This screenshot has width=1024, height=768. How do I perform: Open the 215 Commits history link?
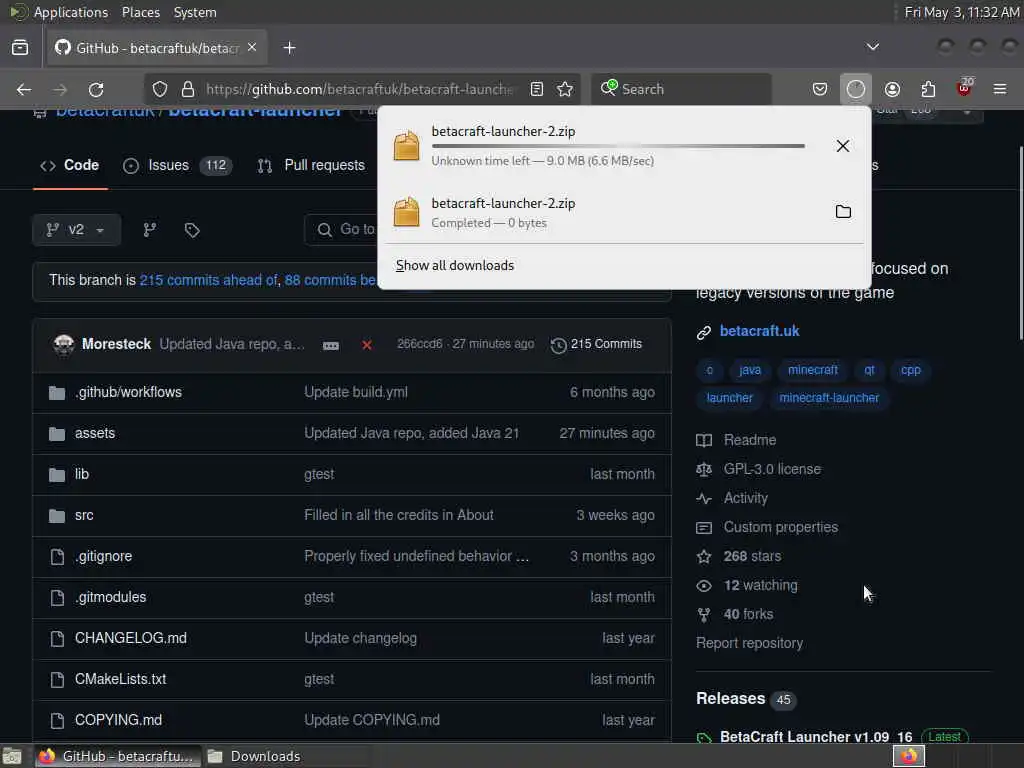[596, 344]
